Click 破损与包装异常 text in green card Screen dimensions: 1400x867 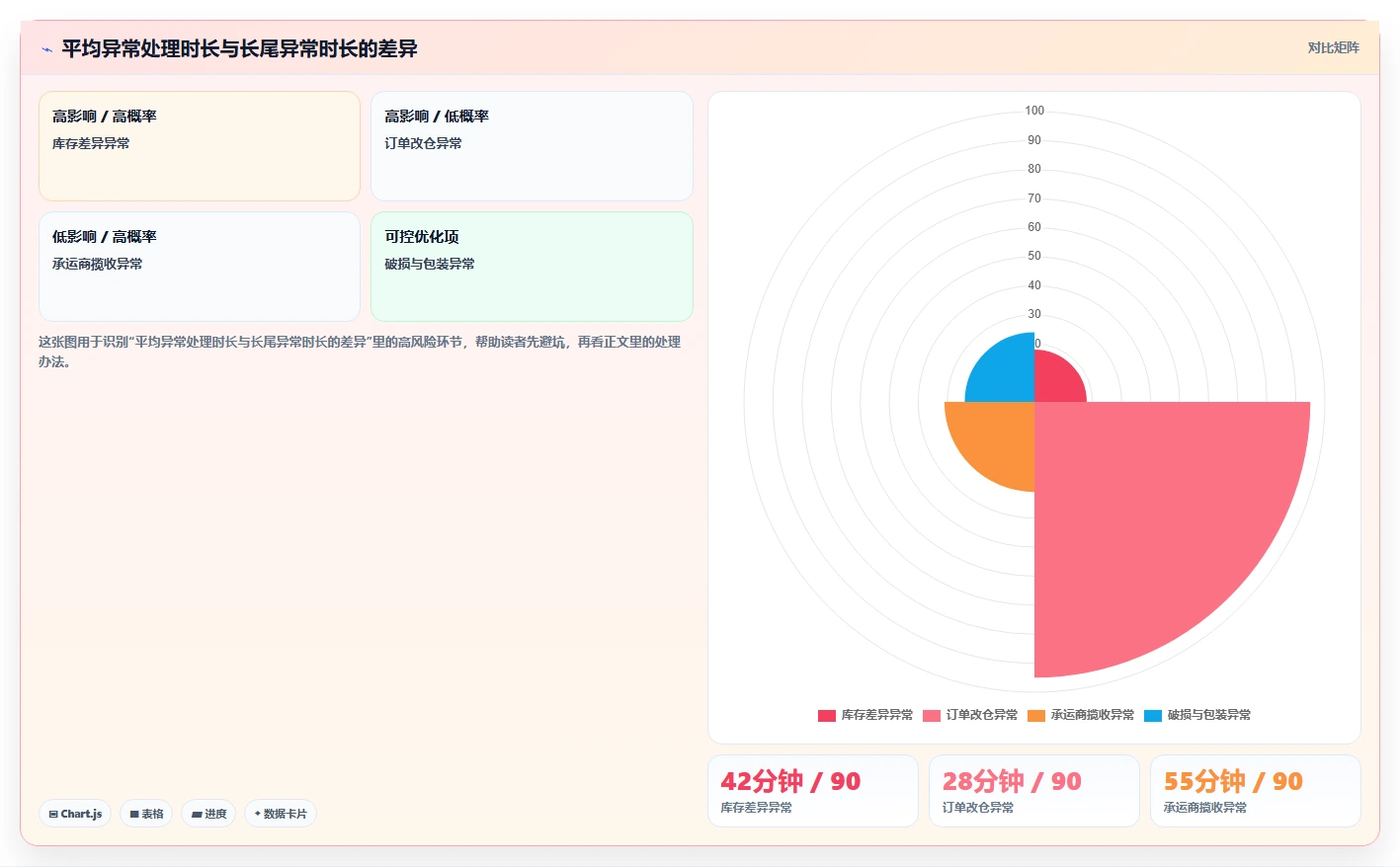click(x=430, y=264)
